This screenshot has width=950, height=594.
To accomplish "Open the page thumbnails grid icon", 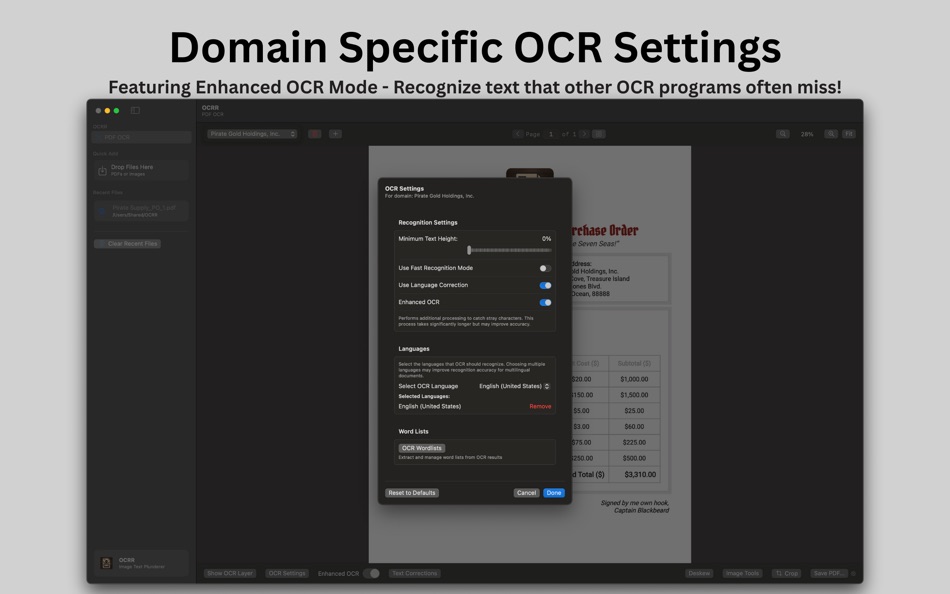I will pos(599,134).
